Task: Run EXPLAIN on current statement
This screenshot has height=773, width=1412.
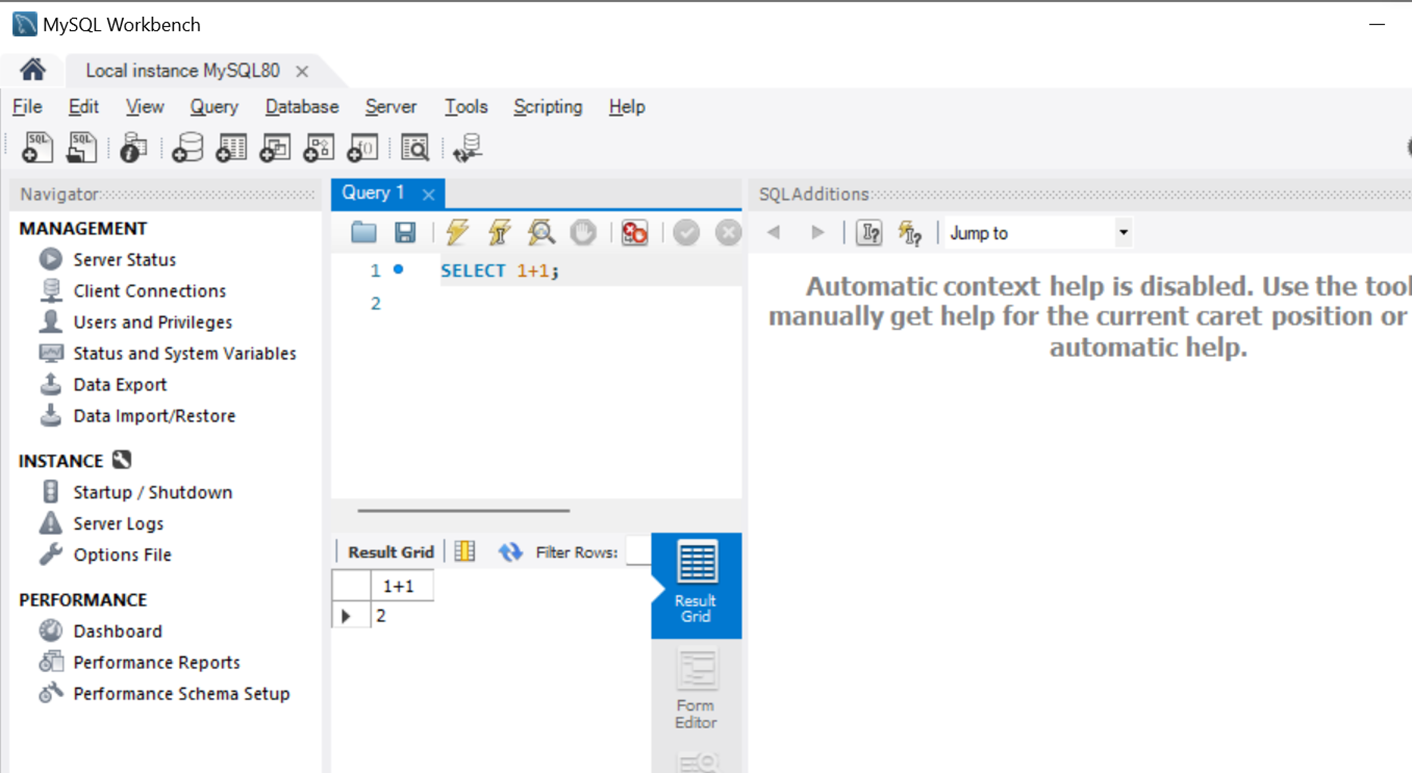Action: [x=541, y=232]
